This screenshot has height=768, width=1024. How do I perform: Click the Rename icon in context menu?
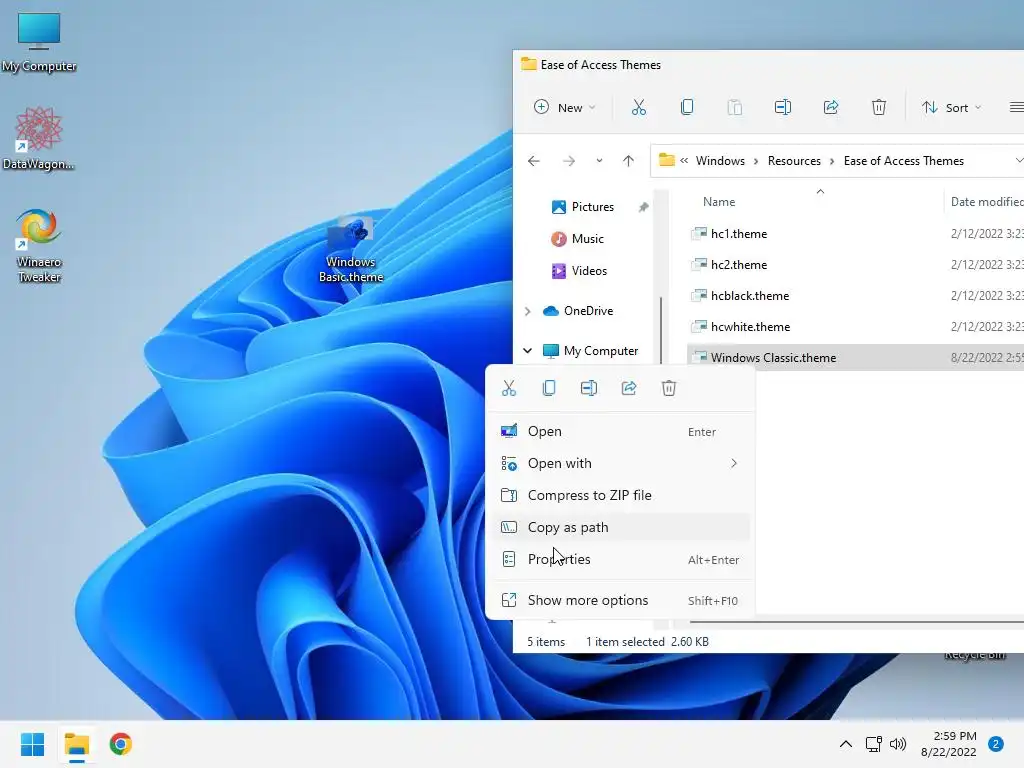pos(588,388)
